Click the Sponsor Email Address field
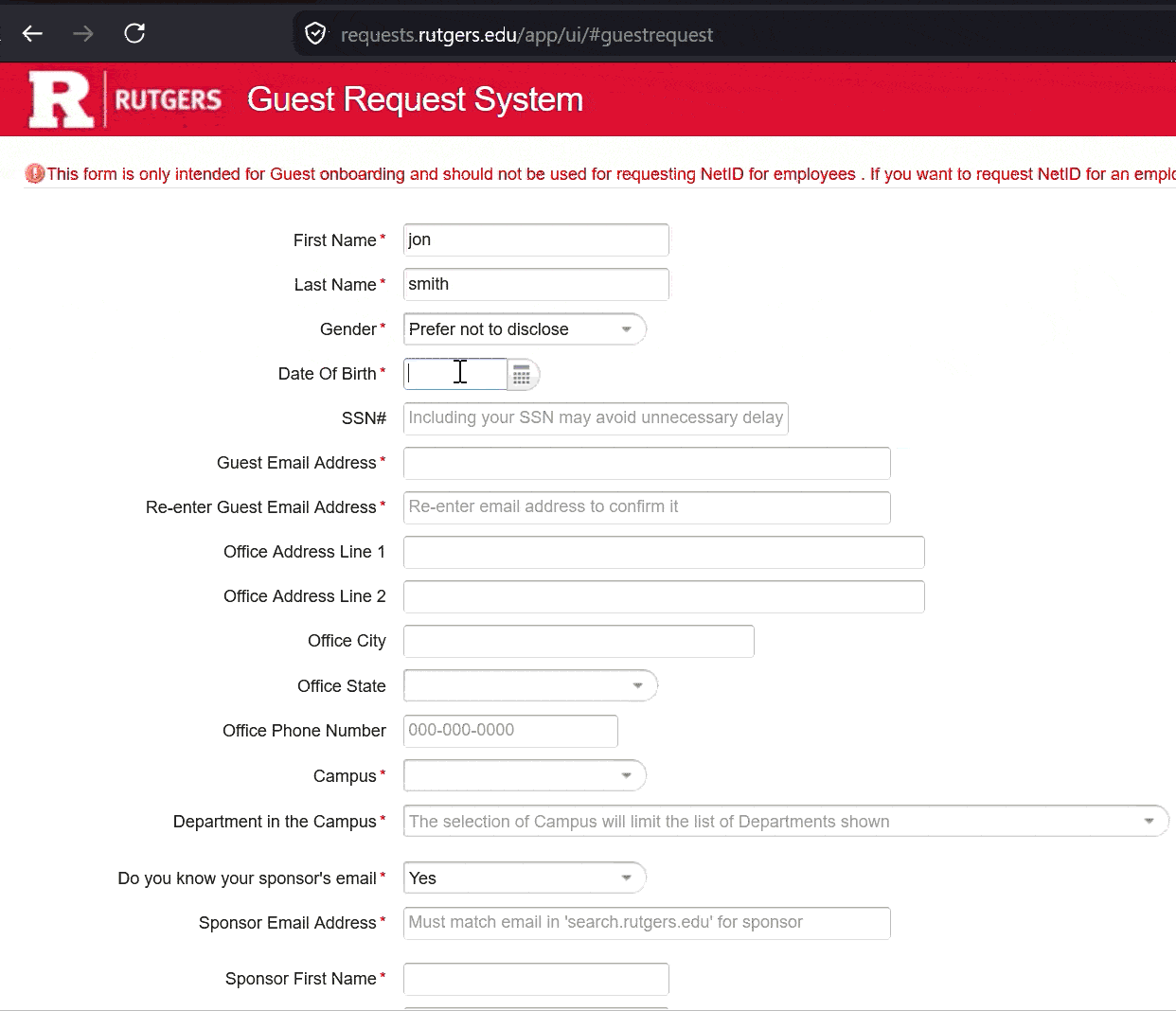The width and height of the screenshot is (1176, 1011). (646, 922)
